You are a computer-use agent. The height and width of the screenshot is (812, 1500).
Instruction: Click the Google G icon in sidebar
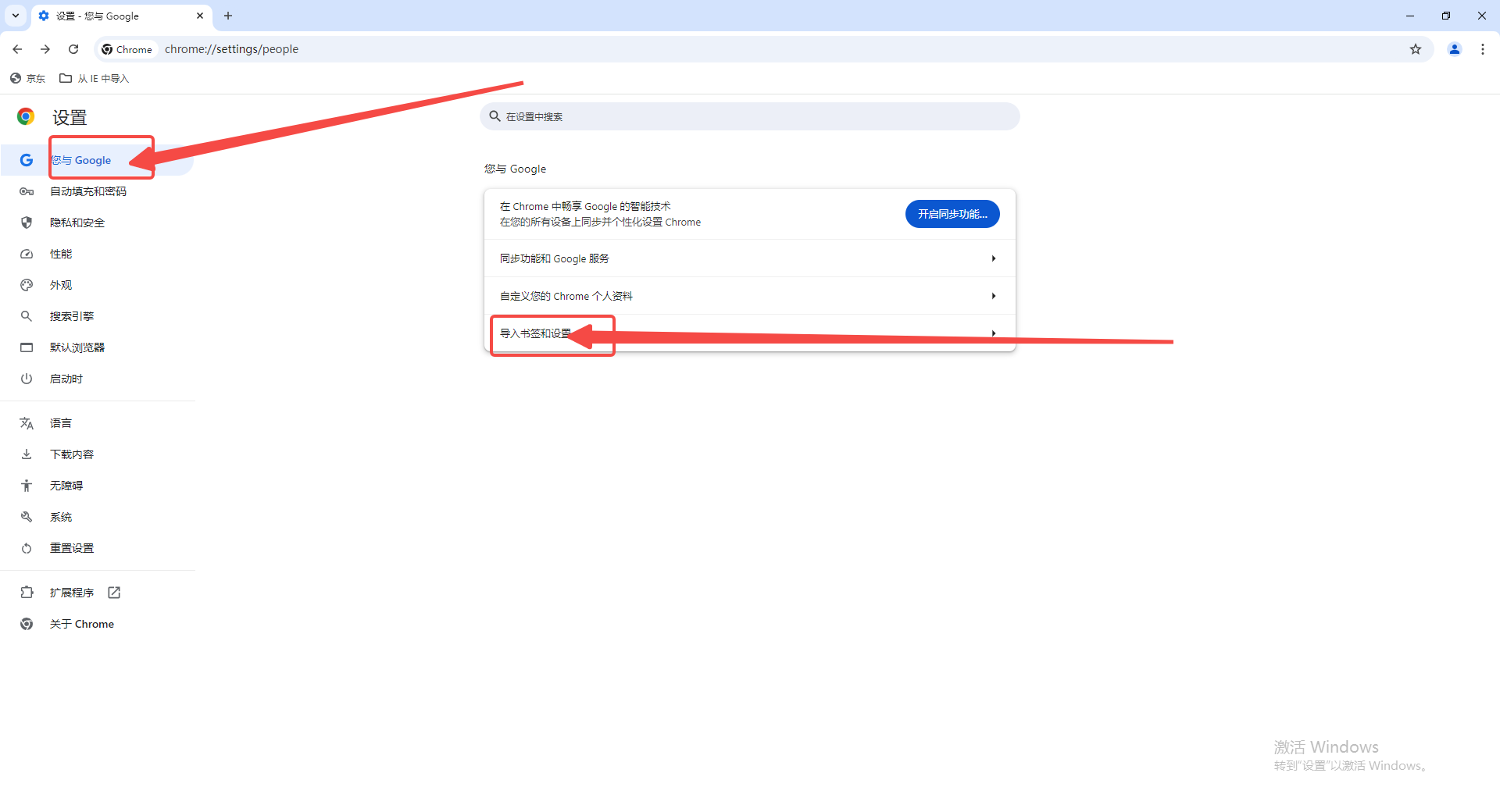27,160
